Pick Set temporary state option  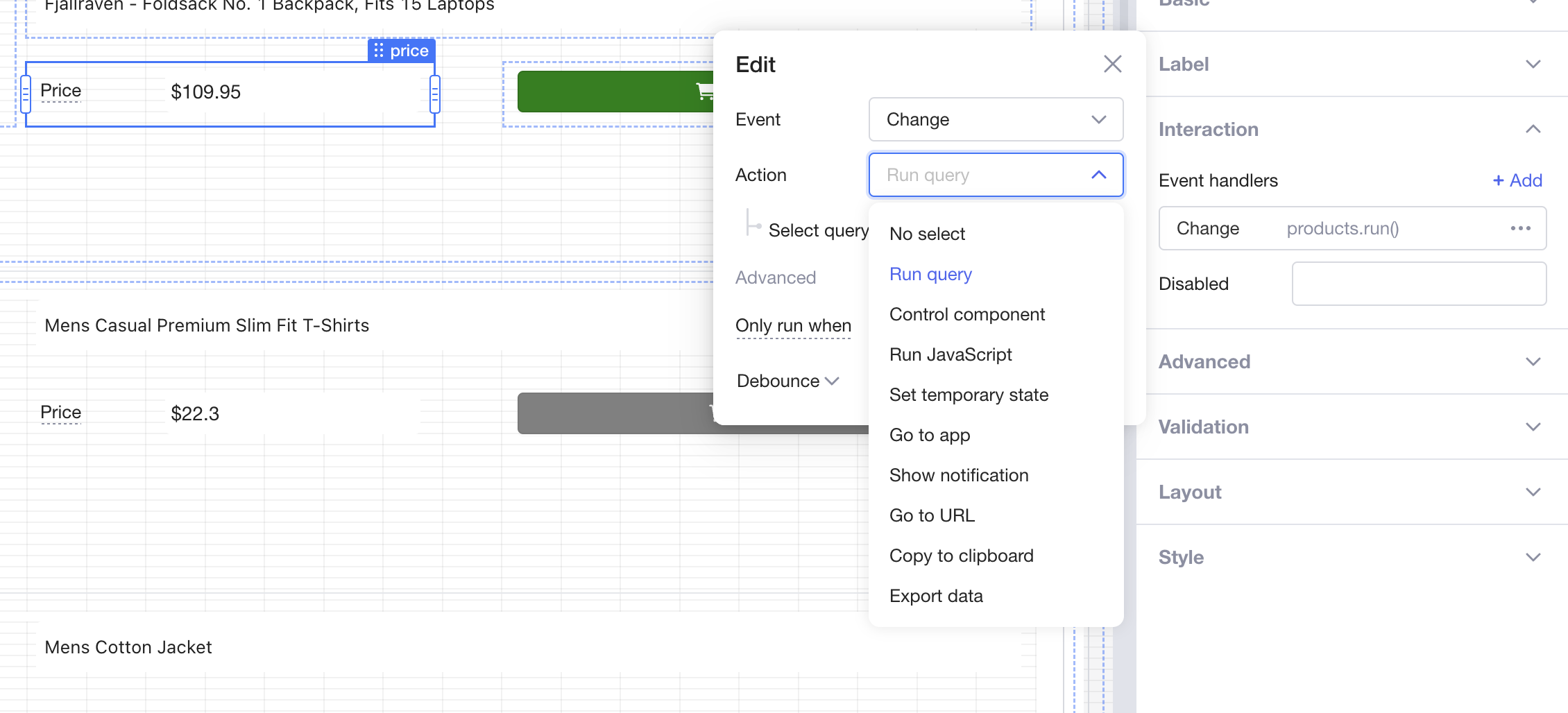pos(969,395)
